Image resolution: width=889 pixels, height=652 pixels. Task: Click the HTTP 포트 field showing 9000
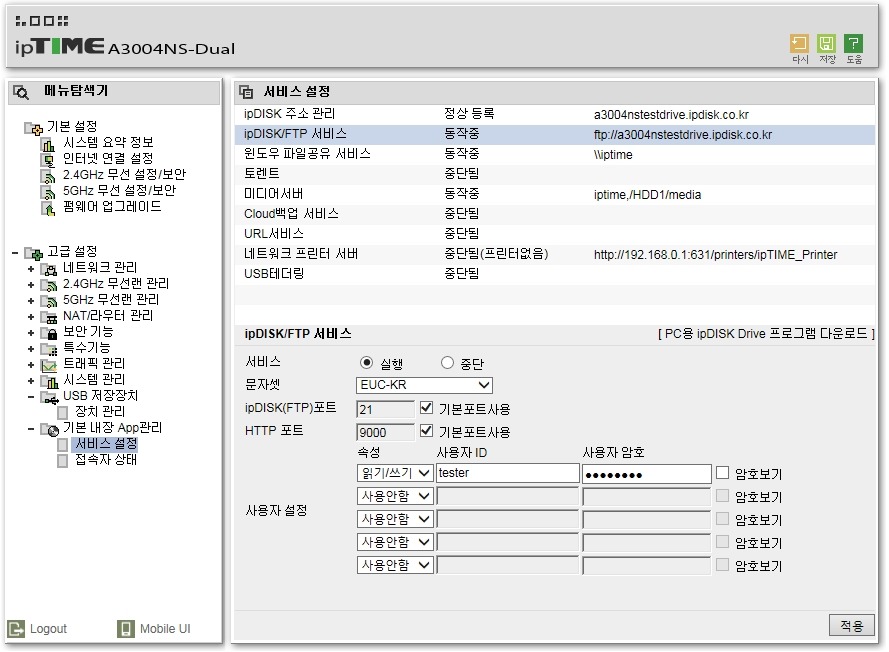coord(386,433)
